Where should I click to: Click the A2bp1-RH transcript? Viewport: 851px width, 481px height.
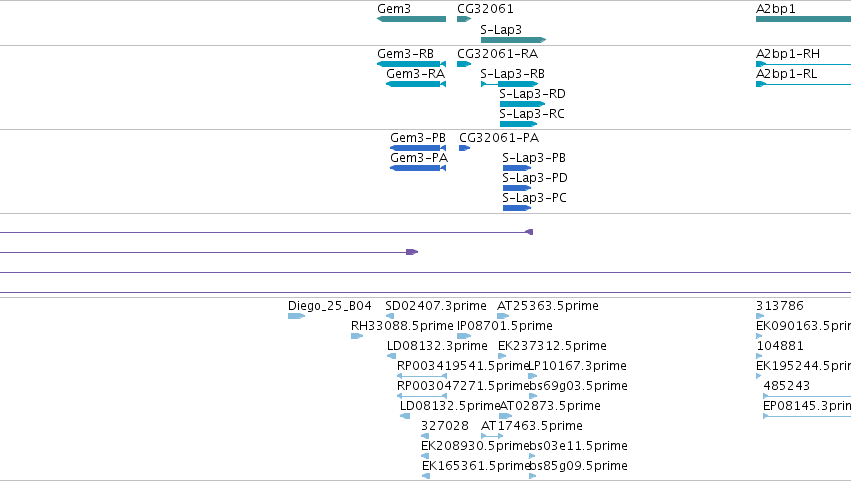[803, 64]
